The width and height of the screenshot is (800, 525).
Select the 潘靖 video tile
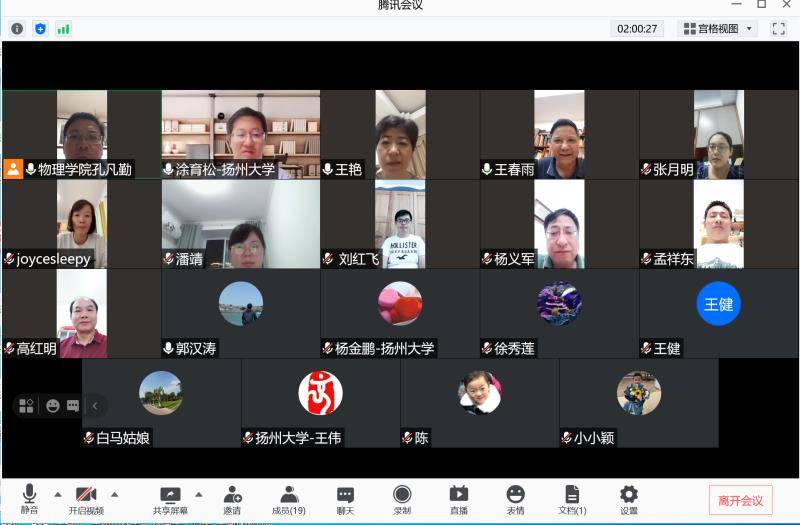[241, 224]
